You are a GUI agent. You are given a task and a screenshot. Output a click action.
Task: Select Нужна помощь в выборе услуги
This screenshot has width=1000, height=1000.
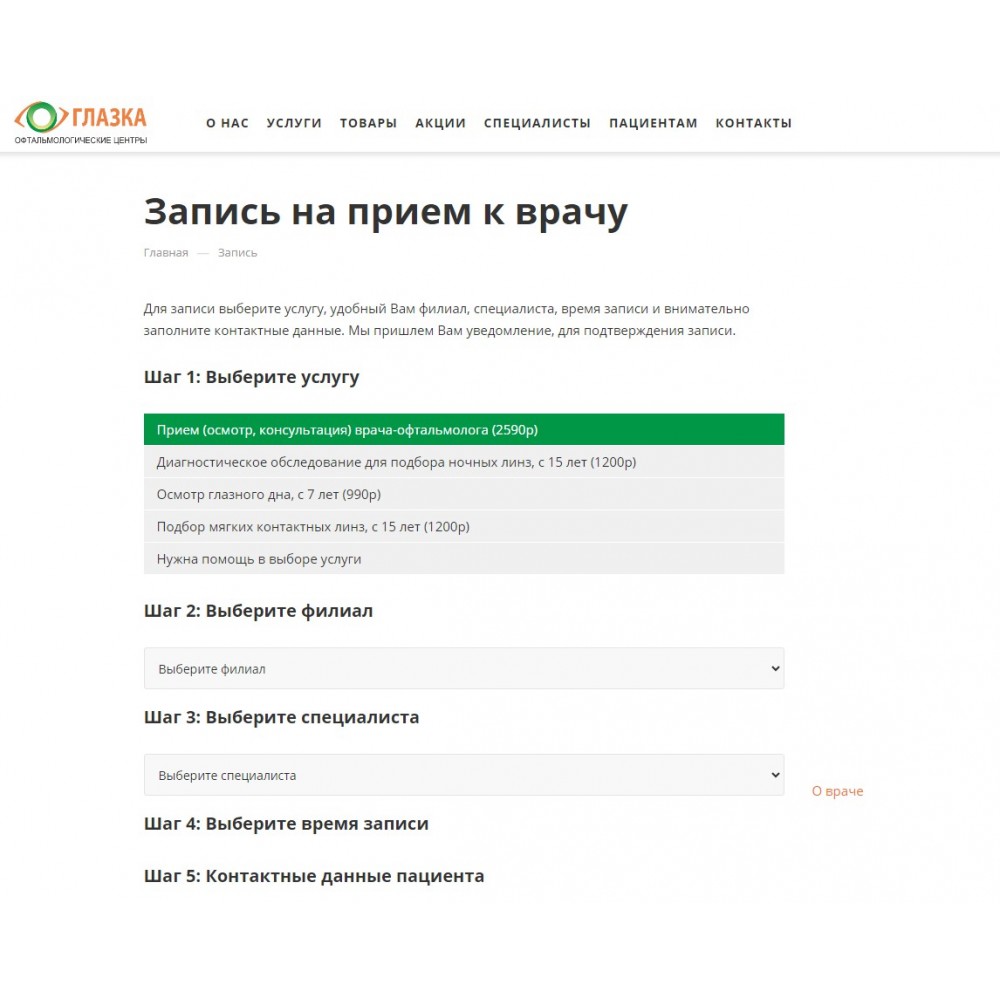point(463,559)
